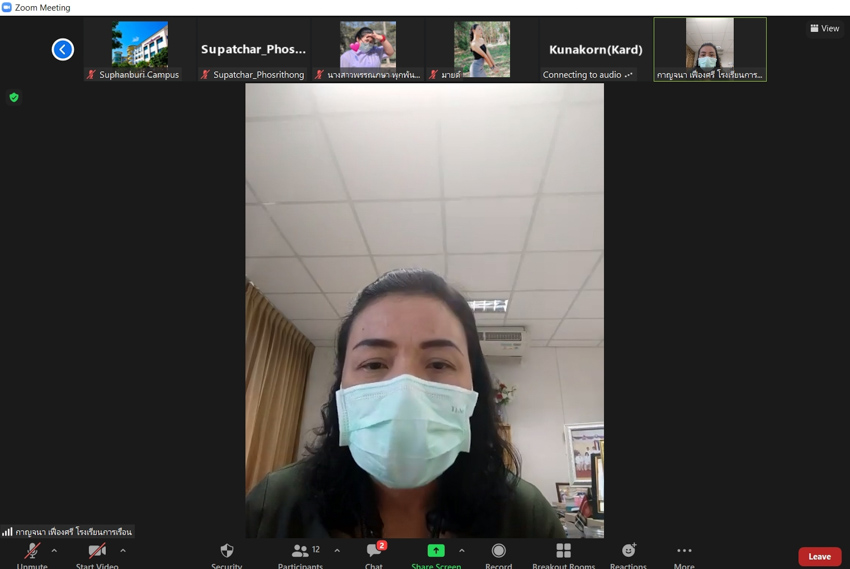
Task: Click the signal strength bars icon
Action: tap(7, 532)
